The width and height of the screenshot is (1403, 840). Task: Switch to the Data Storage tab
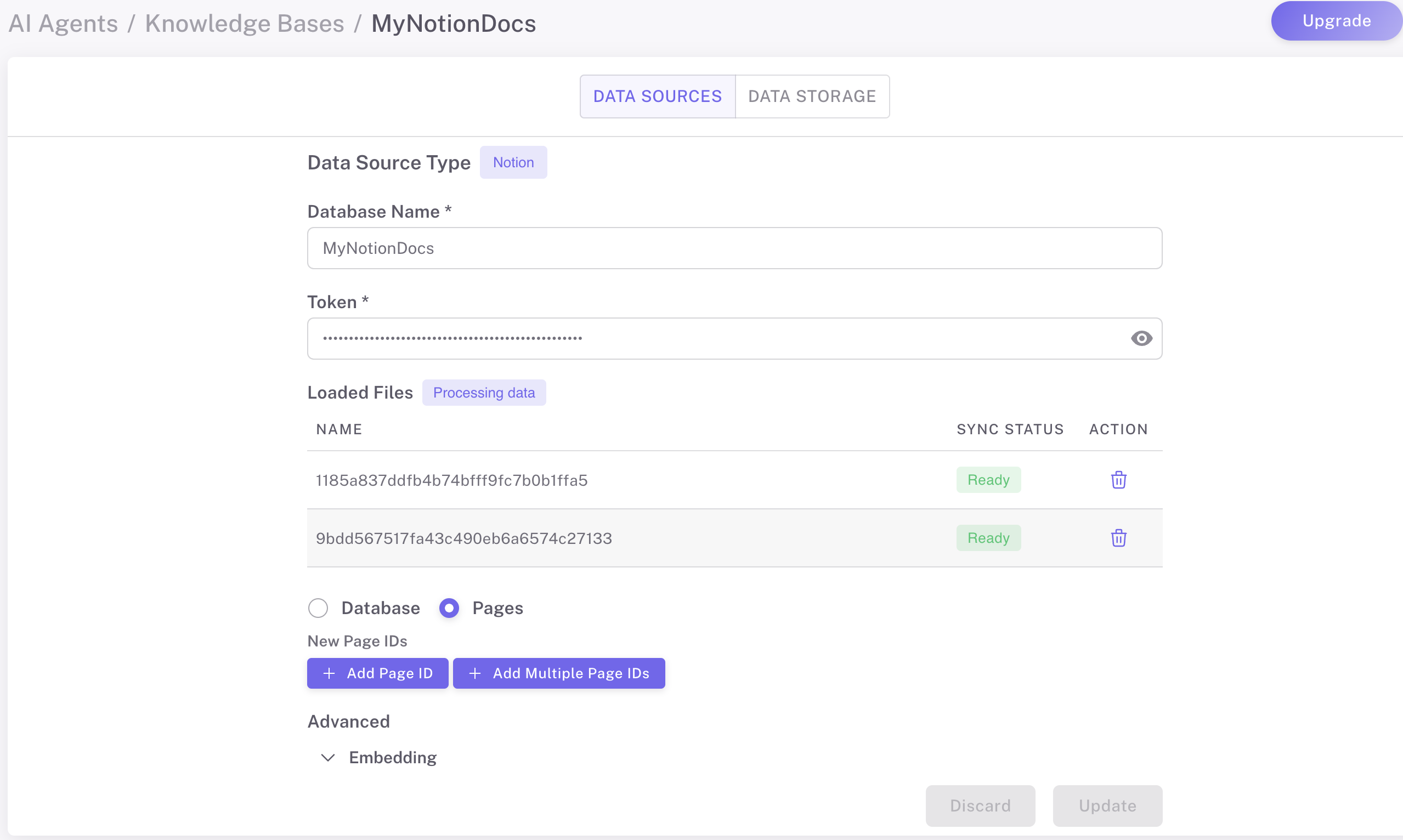pyautogui.click(x=812, y=96)
